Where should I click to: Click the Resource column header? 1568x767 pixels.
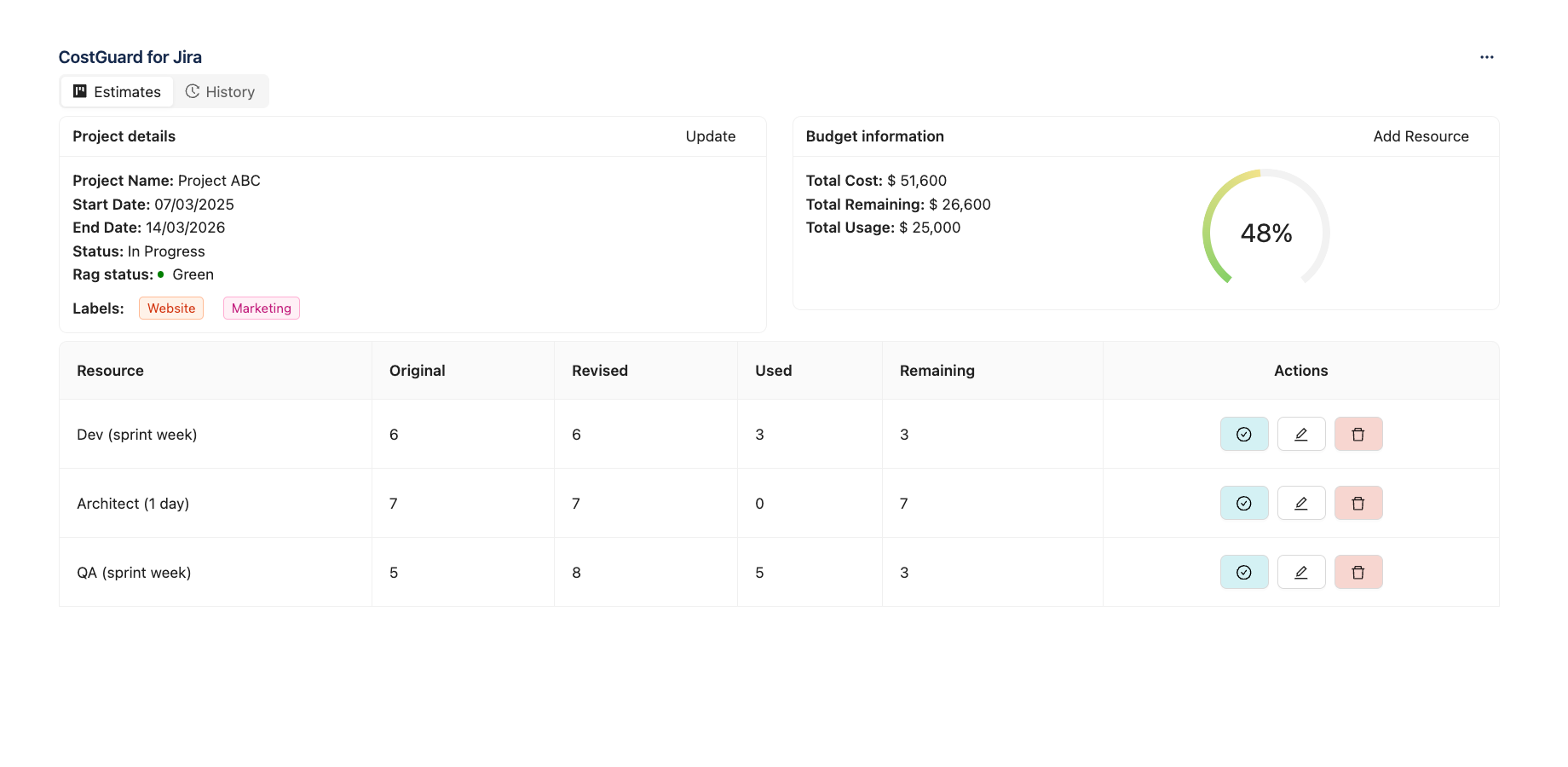[x=110, y=371]
